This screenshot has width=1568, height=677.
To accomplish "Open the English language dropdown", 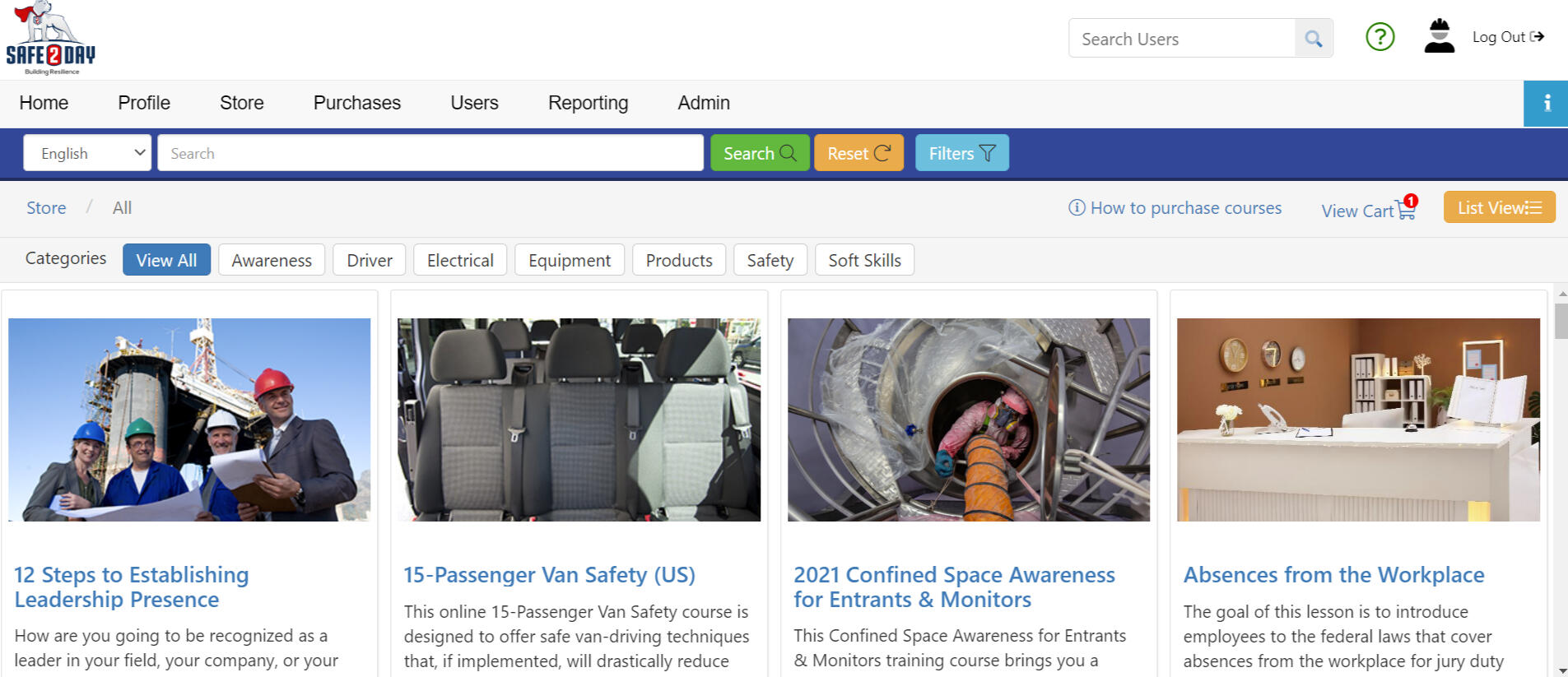I will (87, 153).
